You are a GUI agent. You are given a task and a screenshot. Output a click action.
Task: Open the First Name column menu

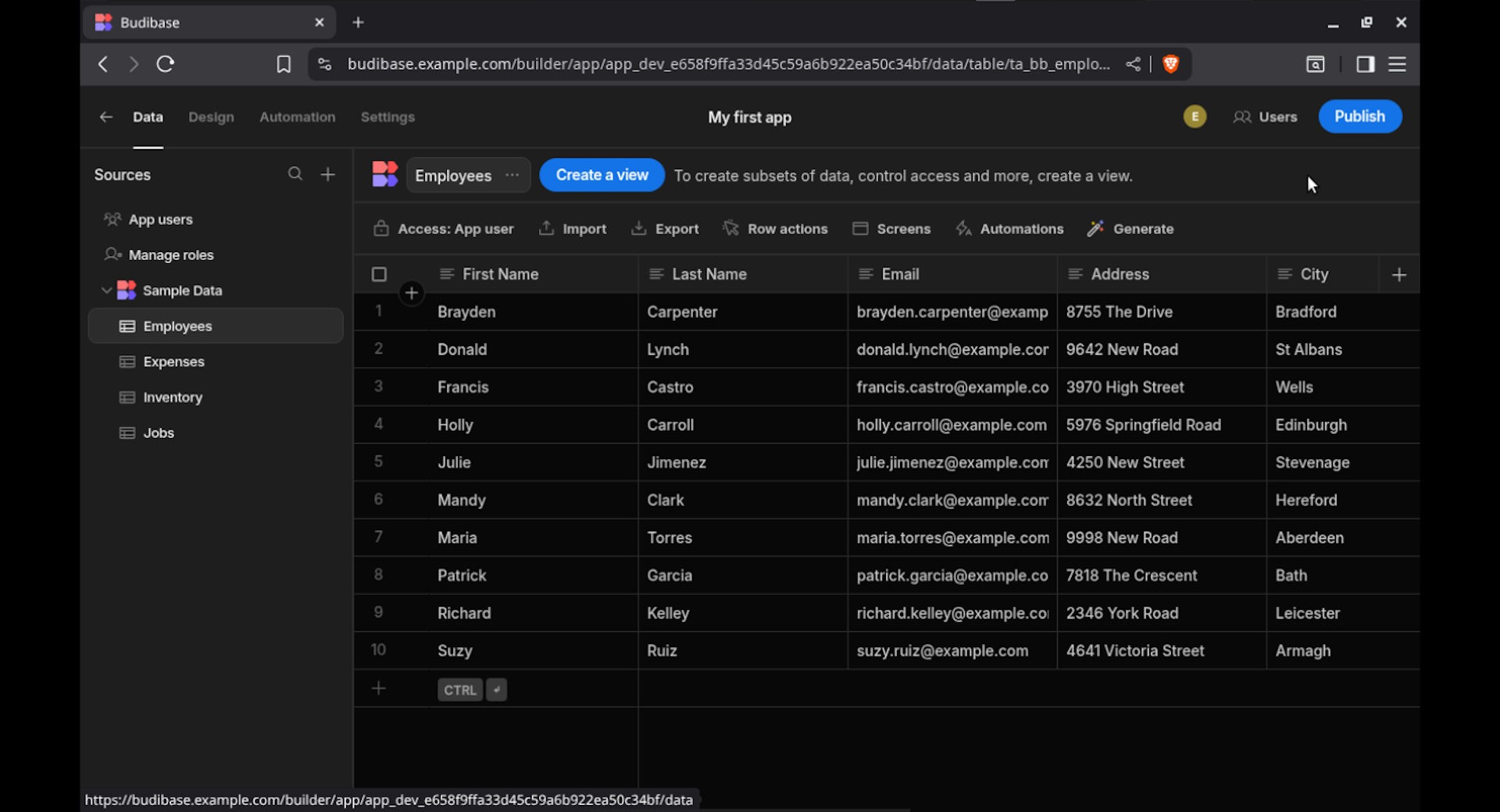[446, 274]
